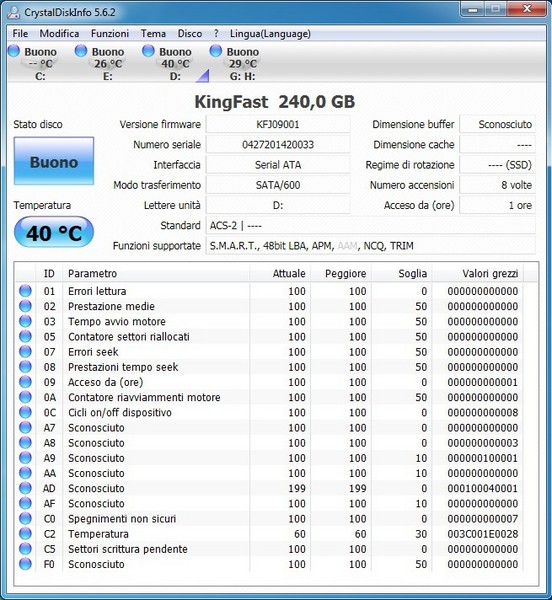552x600 pixels.
Task: Click the 8 volte power-on count field
Action: coord(497,185)
